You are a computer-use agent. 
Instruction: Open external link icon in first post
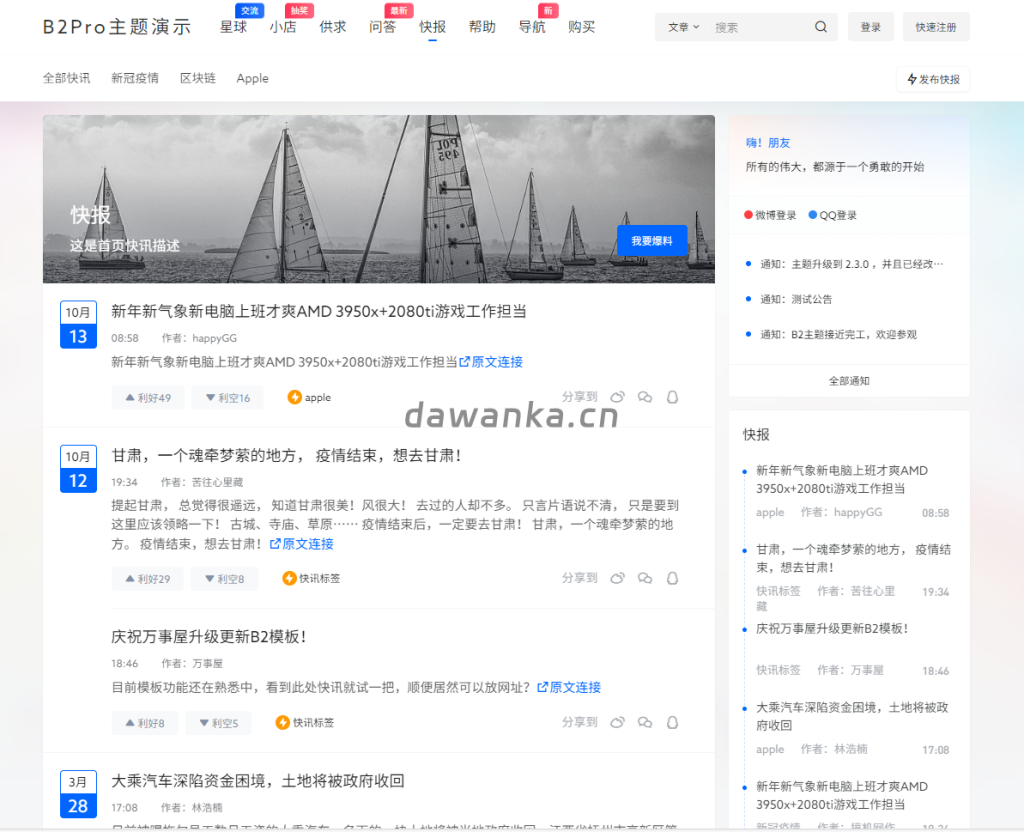pyautogui.click(x=464, y=362)
